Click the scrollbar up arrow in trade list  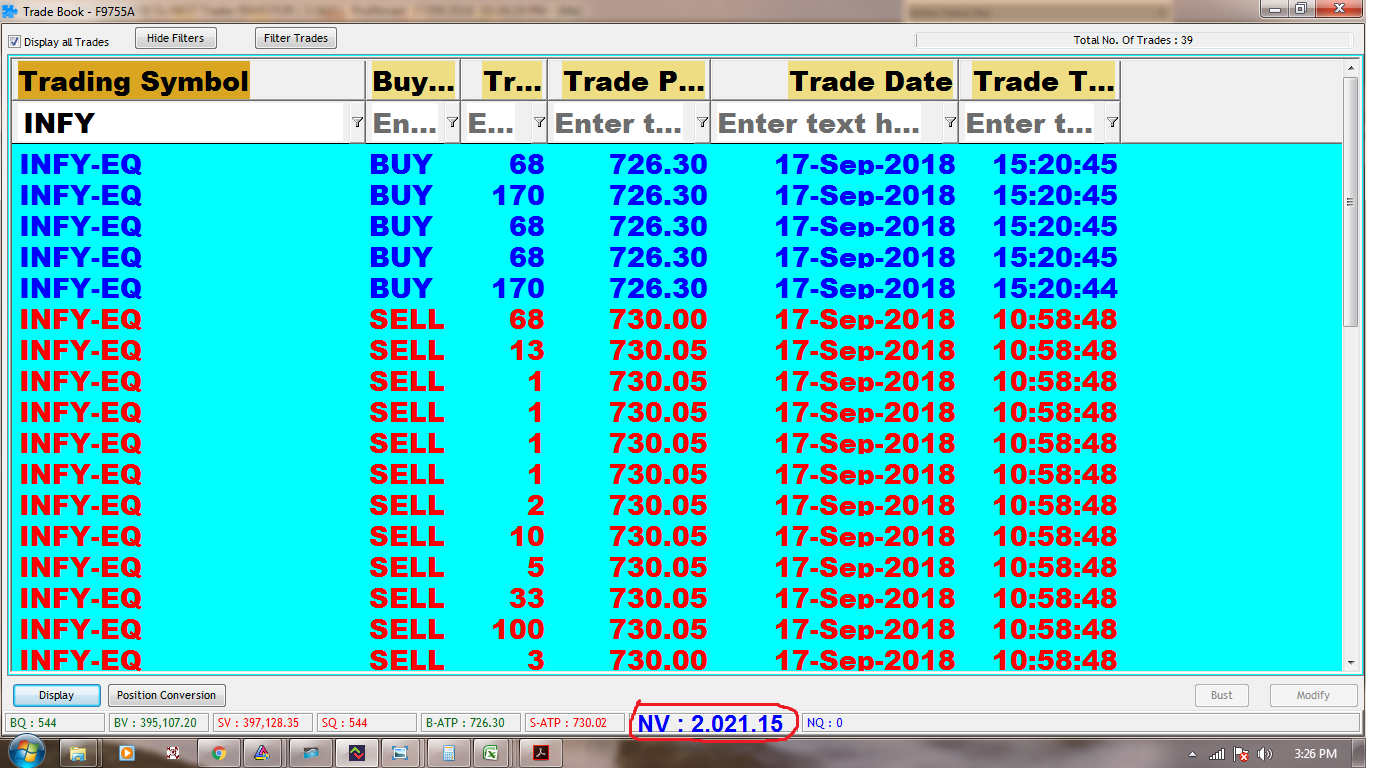tap(1351, 68)
